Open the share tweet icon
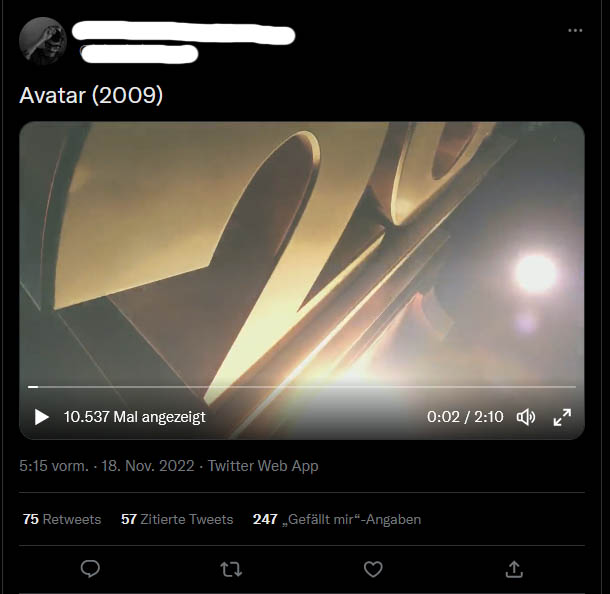 514,569
